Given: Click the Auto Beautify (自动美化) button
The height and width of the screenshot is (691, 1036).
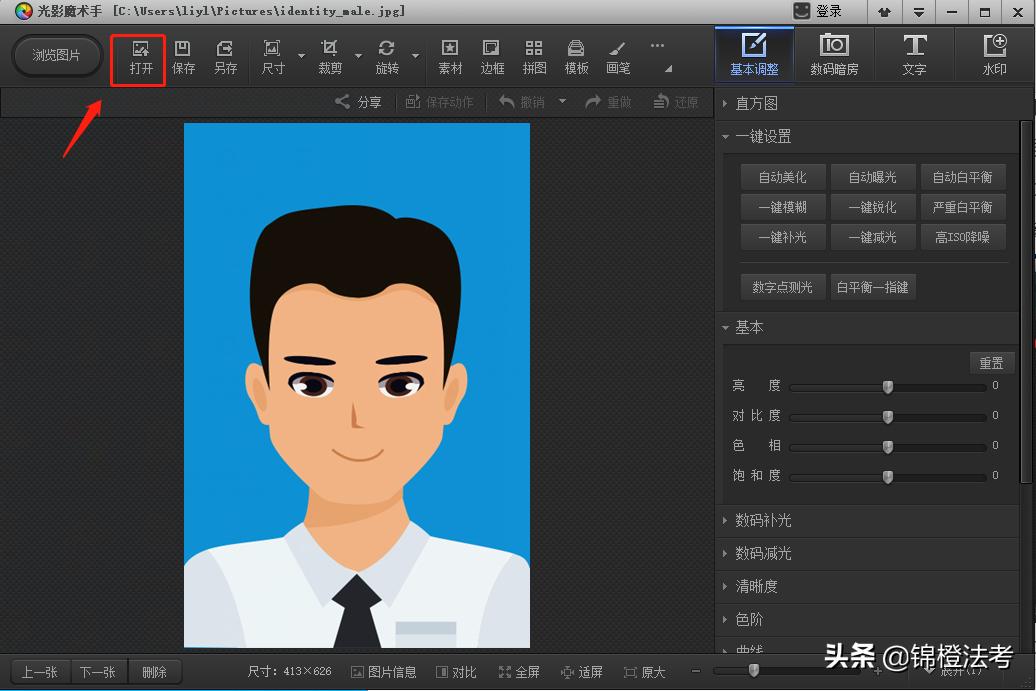Looking at the screenshot, I should point(782,177).
